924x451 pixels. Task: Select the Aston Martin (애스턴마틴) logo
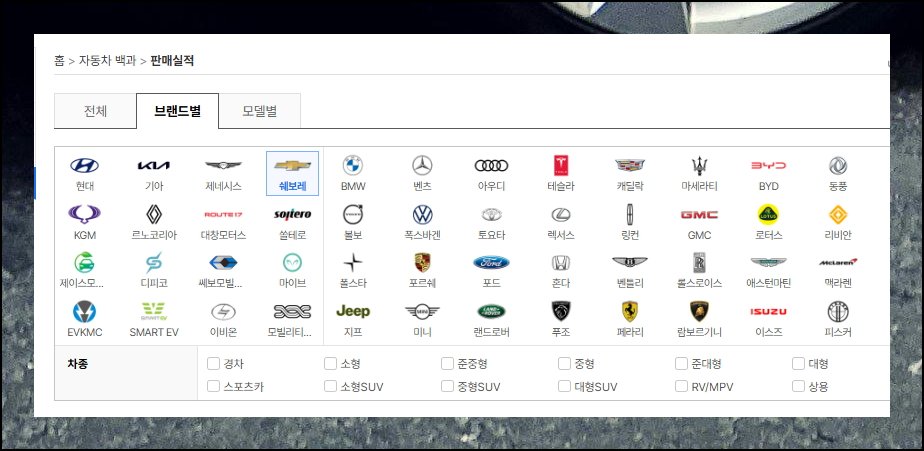pyautogui.click(x=768, y=262)
